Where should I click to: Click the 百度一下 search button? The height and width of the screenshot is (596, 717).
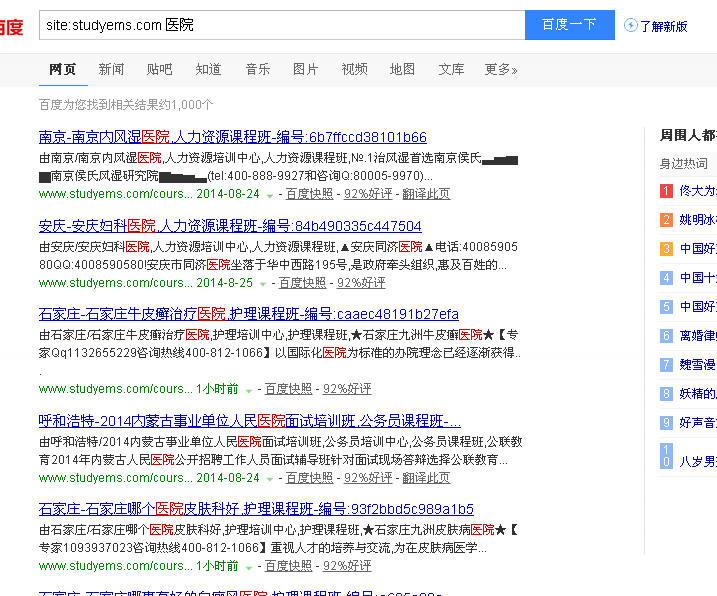[x=569, y=25]
